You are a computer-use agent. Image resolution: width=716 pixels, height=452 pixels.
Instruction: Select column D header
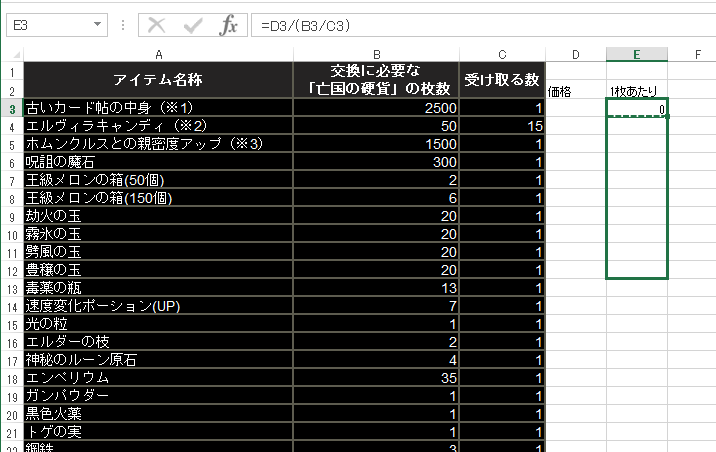[x=575, y=53]
